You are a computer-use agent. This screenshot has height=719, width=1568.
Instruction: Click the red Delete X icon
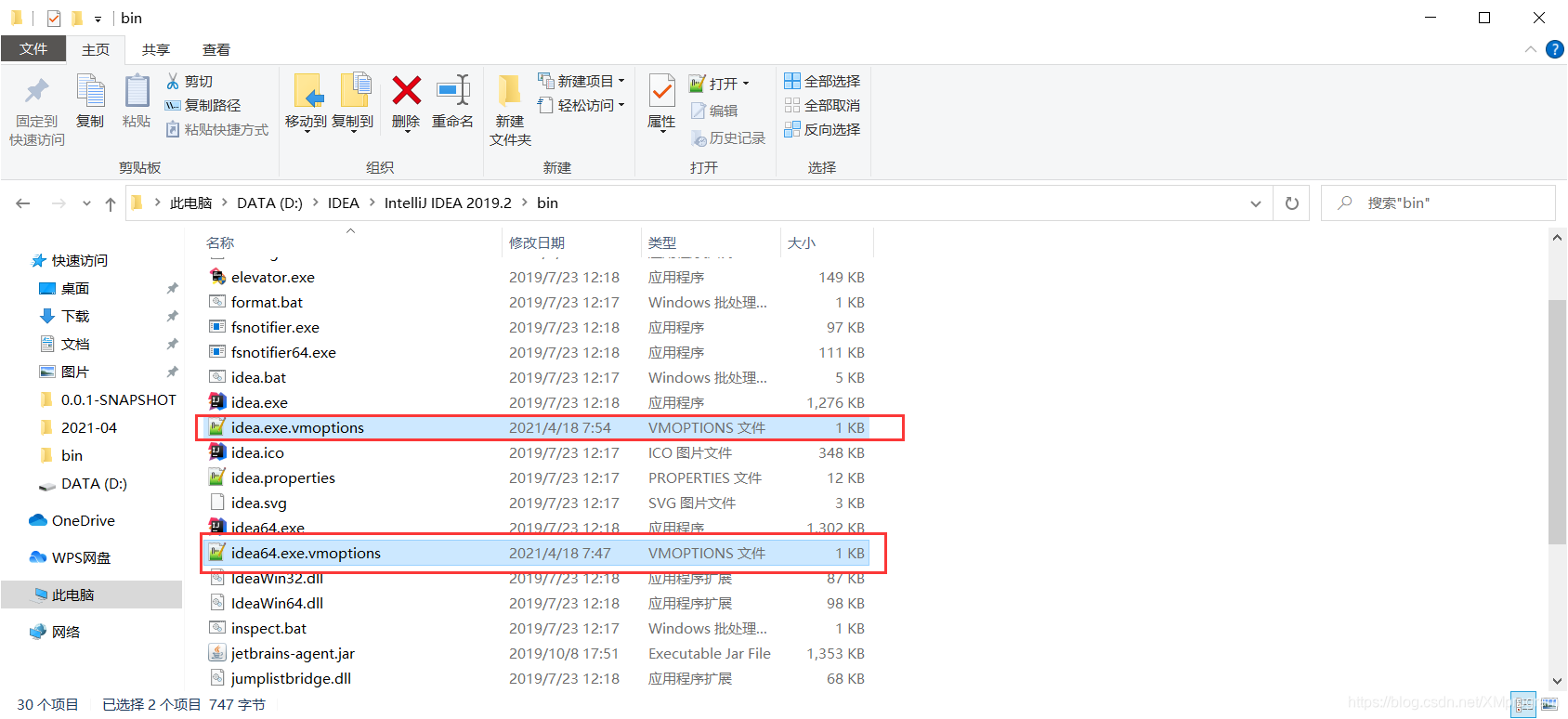pyautogui.click(x=406, y=90)
